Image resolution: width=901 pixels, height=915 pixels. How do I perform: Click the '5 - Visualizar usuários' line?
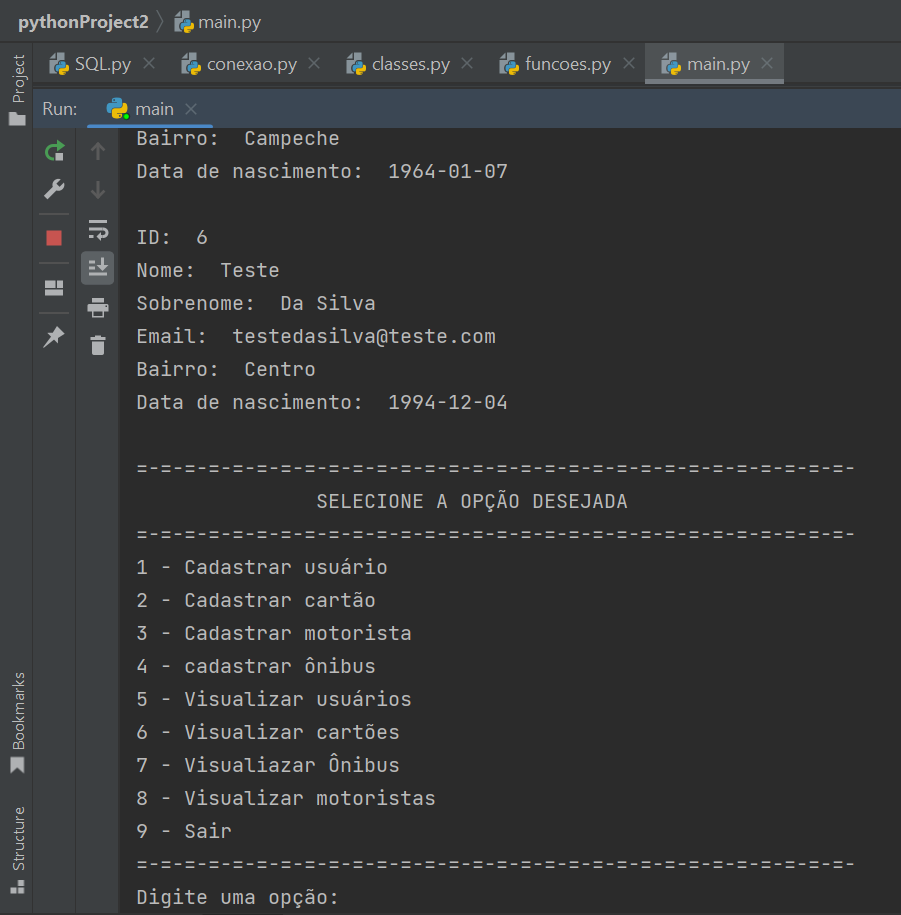(x=274, y=700)
